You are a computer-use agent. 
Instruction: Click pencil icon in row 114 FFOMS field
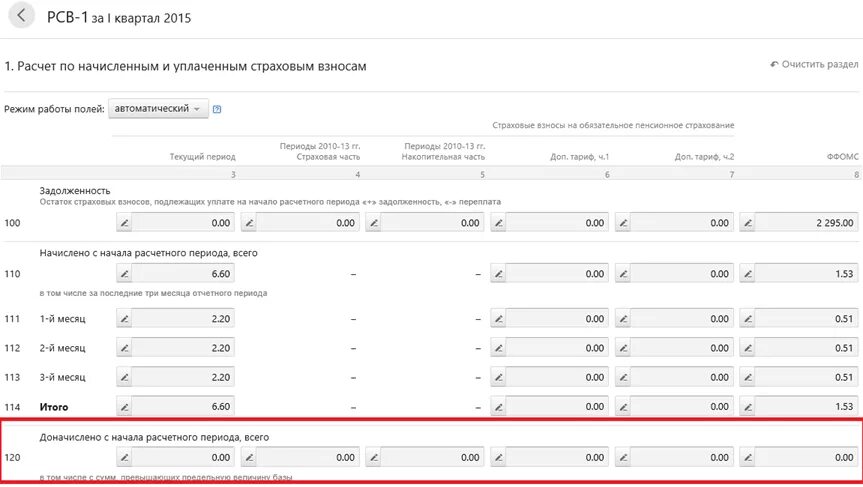click(x=748, y=406)
